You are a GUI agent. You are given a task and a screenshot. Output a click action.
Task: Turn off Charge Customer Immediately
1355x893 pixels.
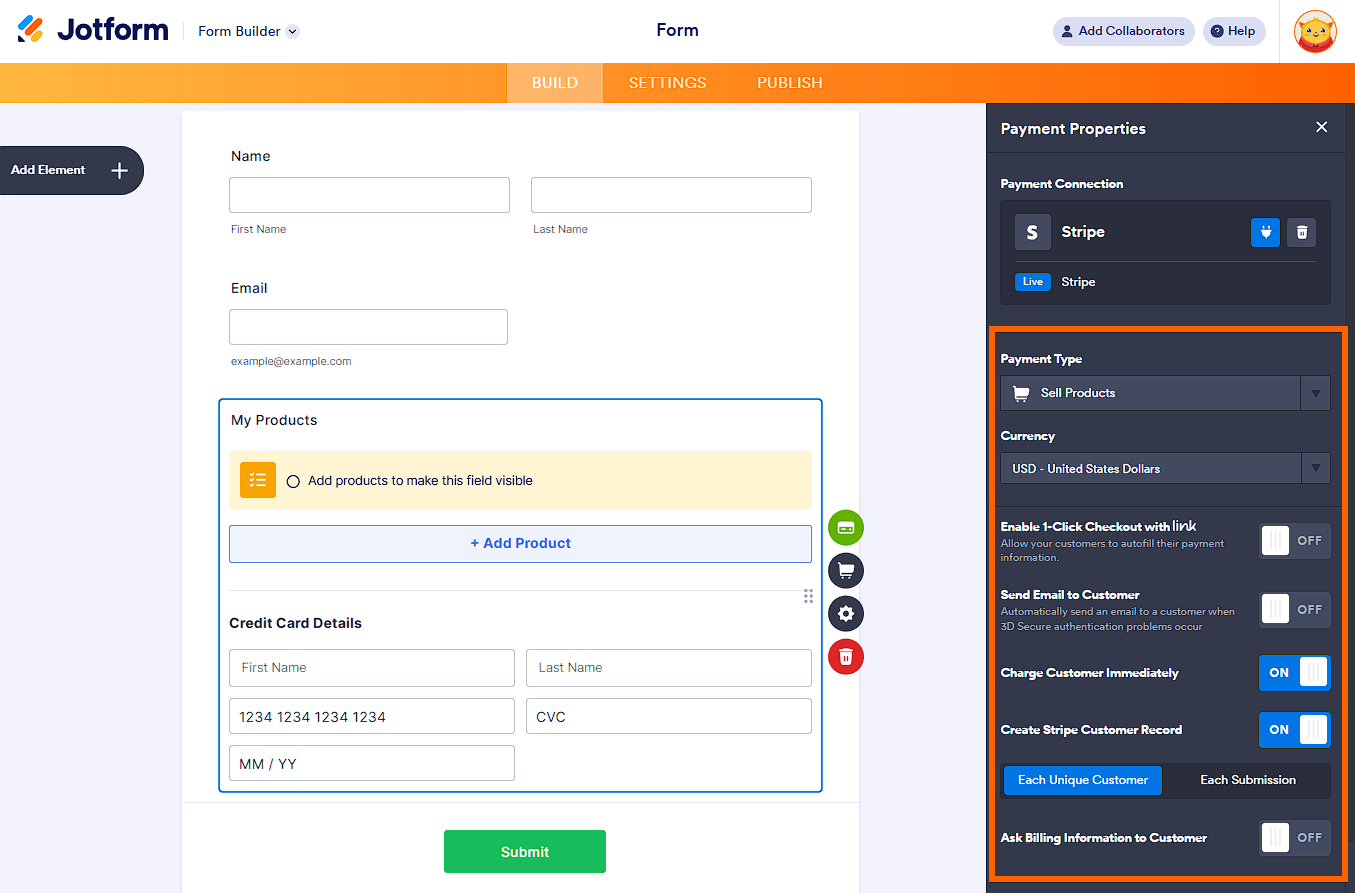(1295, 673)
